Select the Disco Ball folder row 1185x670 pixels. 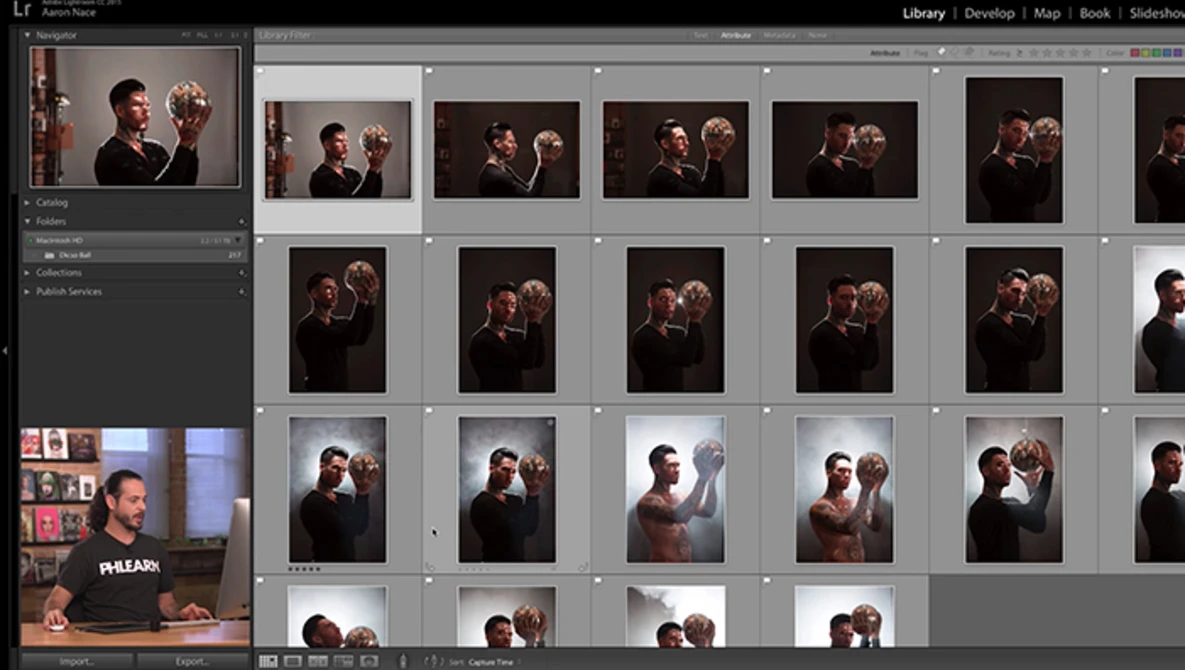(136, 255)
